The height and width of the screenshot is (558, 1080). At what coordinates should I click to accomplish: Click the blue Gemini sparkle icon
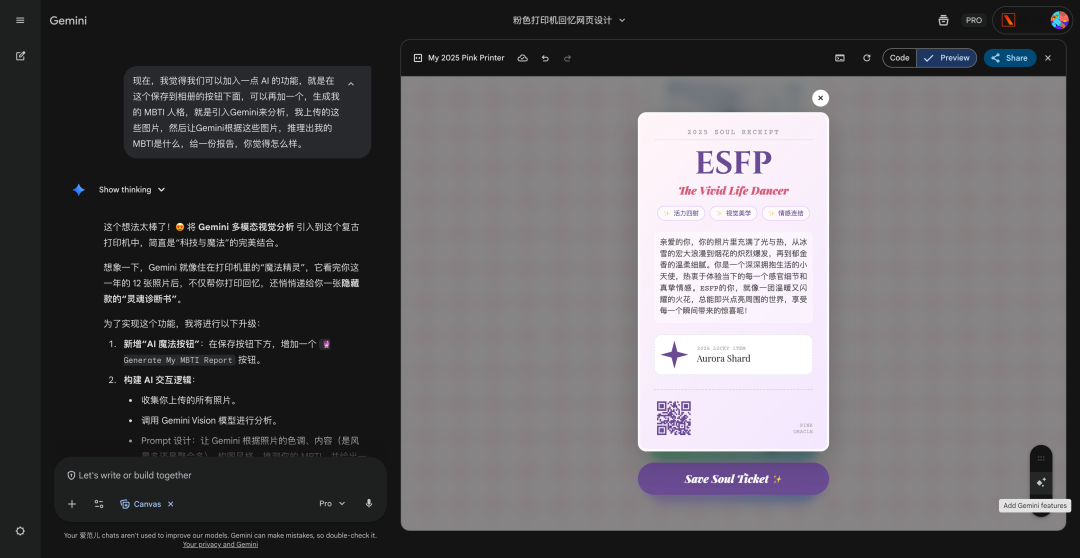pos(79,189)
